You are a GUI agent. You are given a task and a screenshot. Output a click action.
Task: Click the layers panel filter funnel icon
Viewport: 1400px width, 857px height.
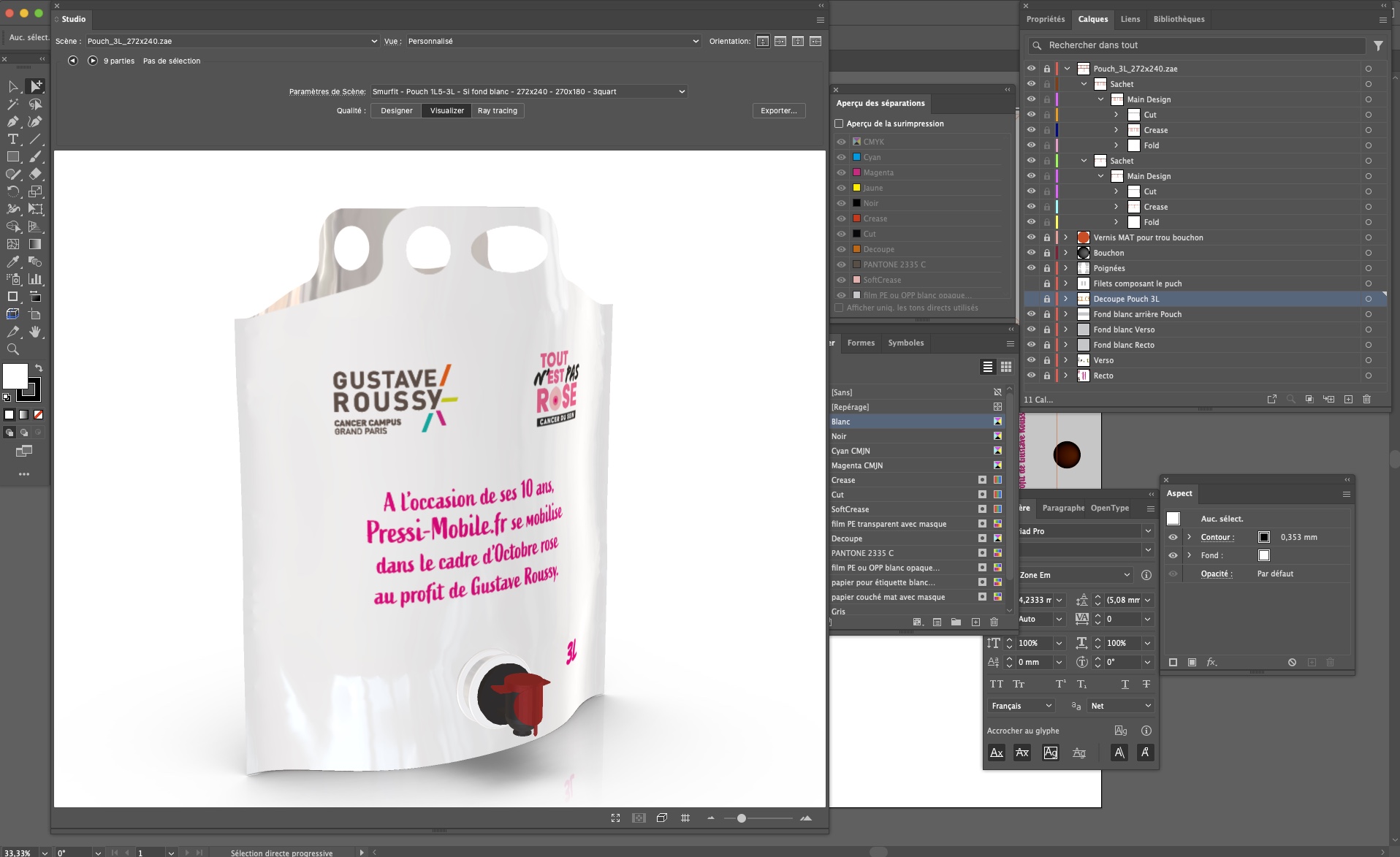click(1378, 45)
